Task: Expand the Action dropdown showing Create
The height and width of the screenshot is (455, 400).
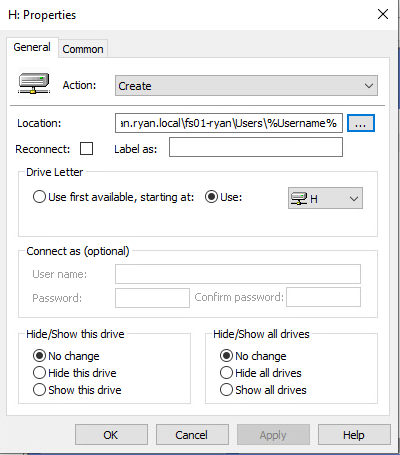Action: (246, 86)
